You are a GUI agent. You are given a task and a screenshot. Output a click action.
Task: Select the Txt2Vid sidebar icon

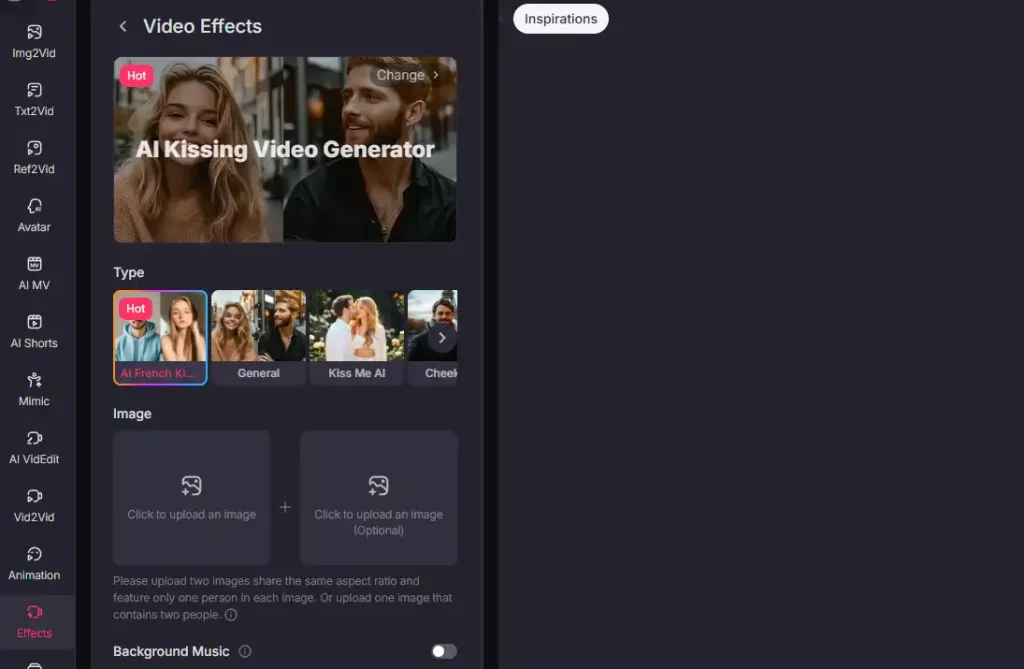tap(33, 98)
